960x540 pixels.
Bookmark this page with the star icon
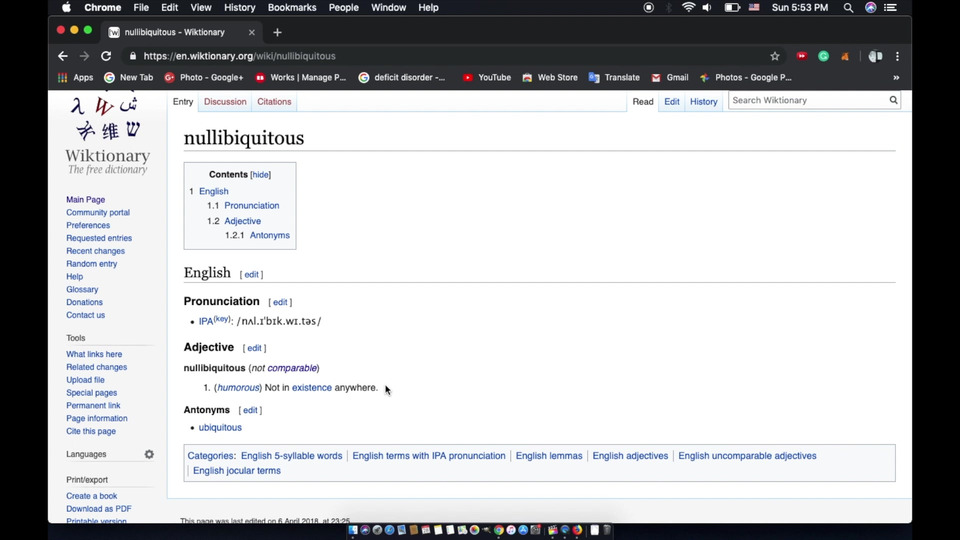(774, 56)
